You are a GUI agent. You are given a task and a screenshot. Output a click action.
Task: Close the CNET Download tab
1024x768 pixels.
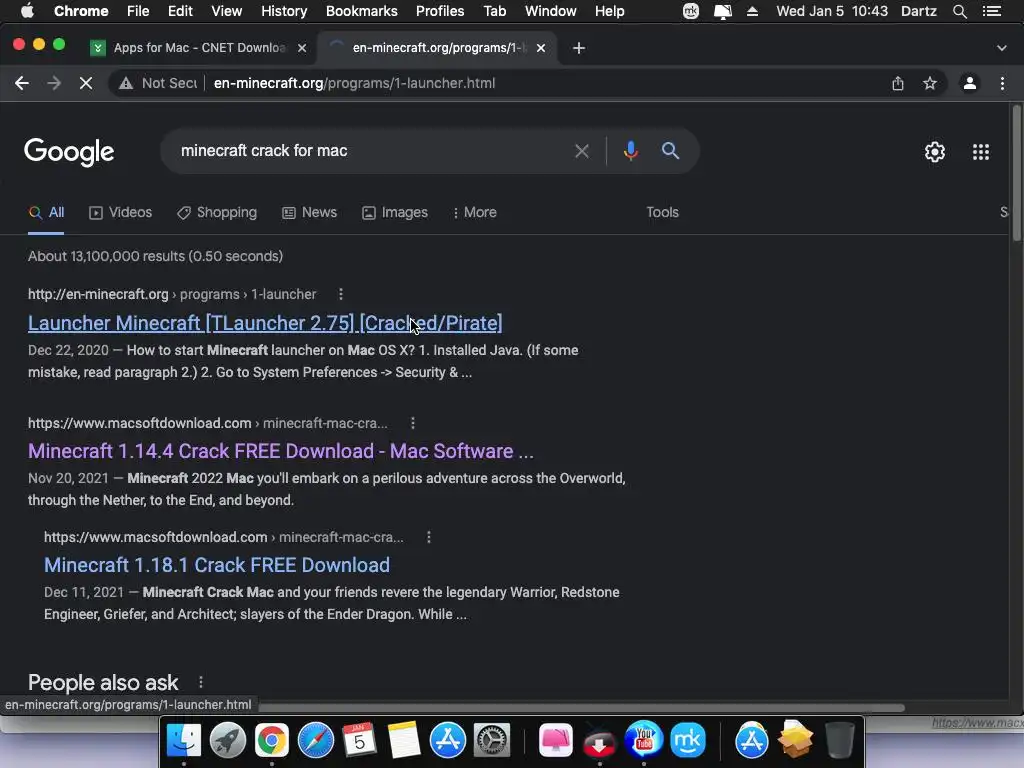(302, 48)
